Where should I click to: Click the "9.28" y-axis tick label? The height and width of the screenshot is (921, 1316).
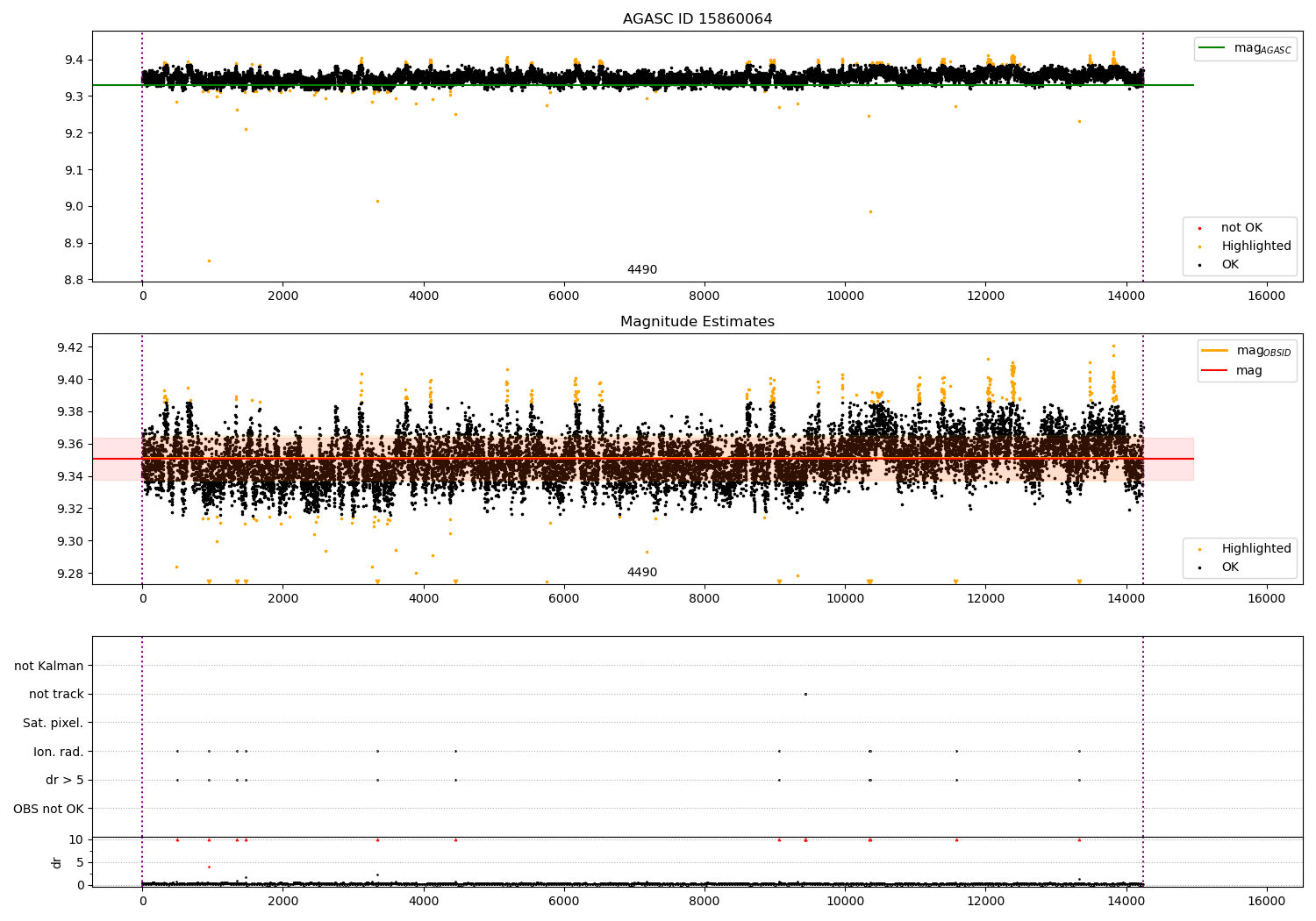(69, 574)
